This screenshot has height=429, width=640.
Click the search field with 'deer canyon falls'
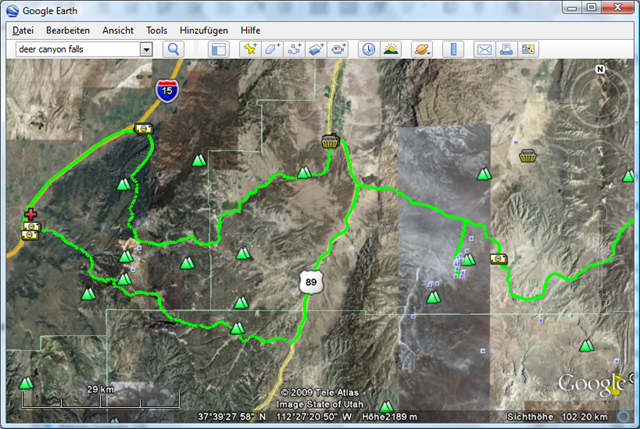pos(75,49)
